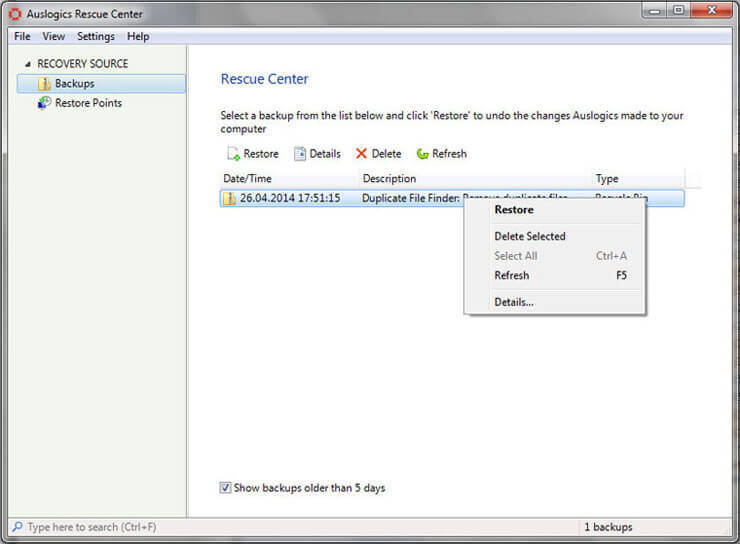The image size is (740, 544).
Task: Click the Restore toolbar icon
Action: coord(233,154)
